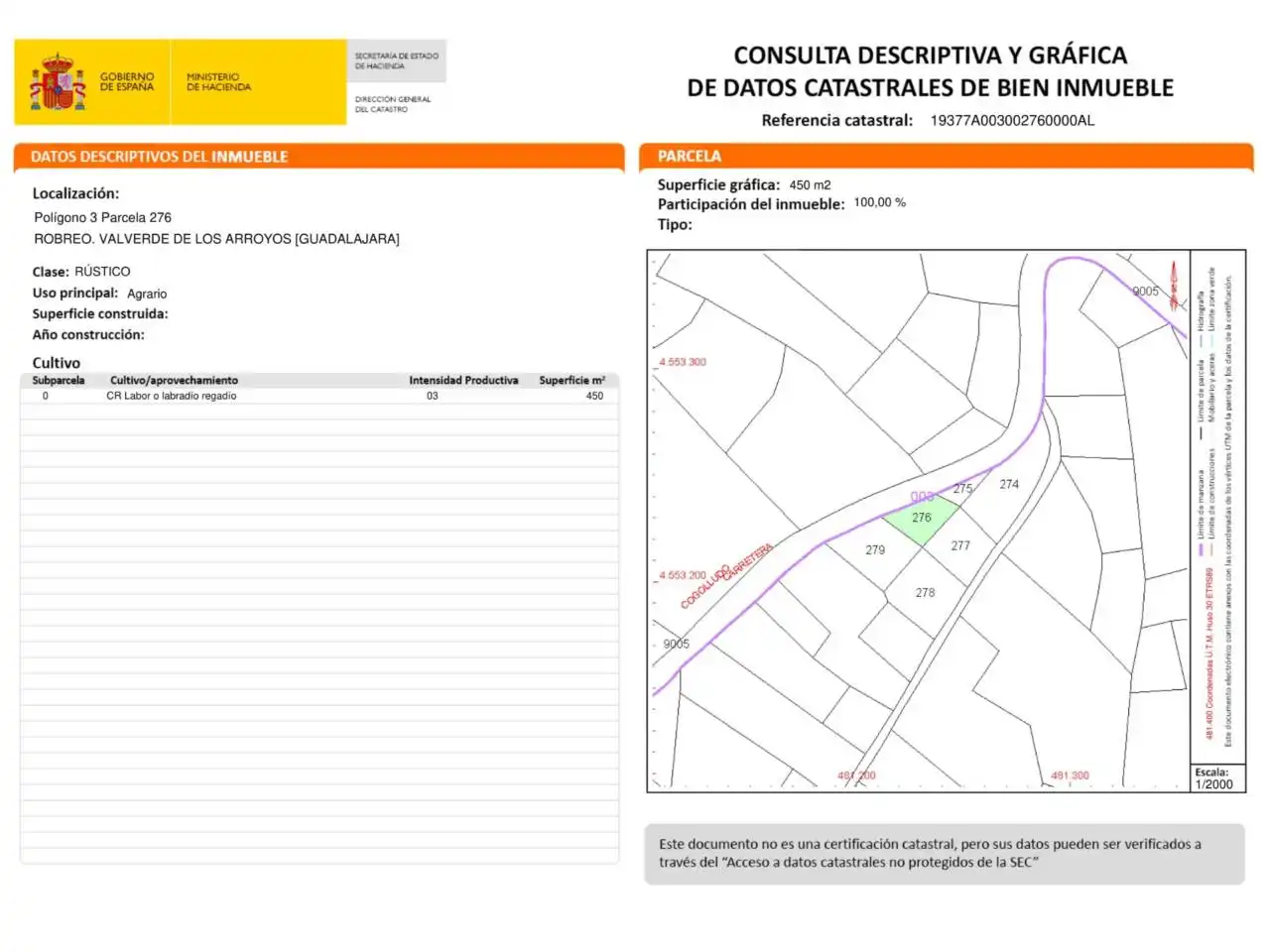Click parcel number 278 on the map
Image resolution: width=1270 pixels, height=952 pixels.
coord(925,592)
